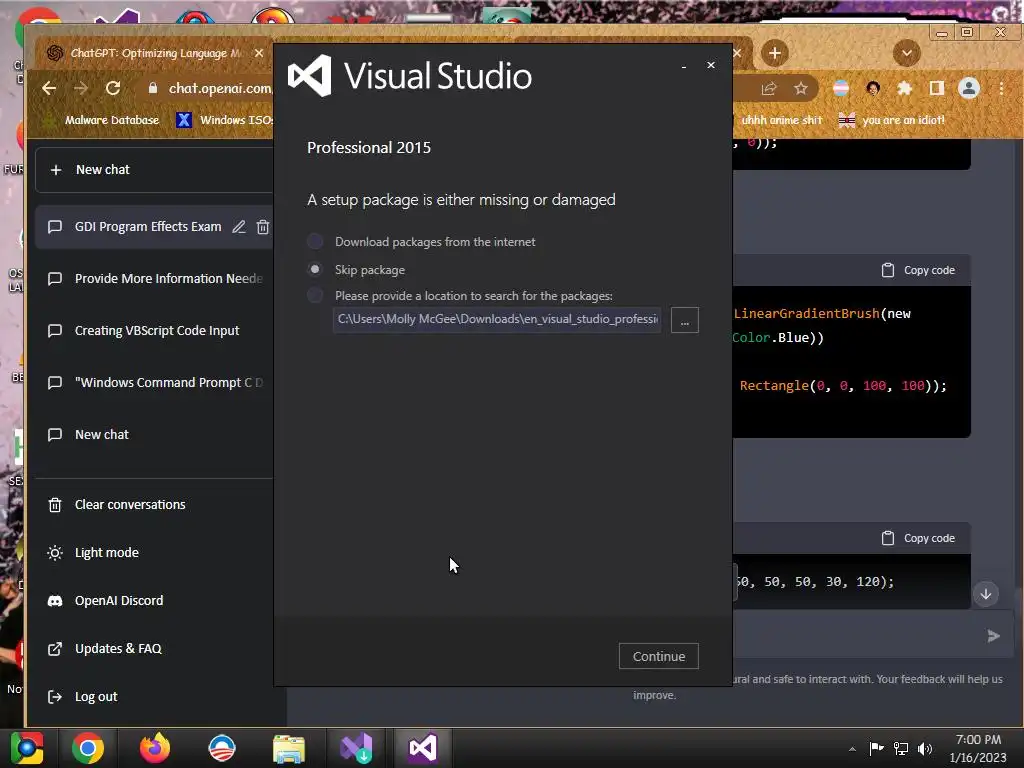The height and width of the screenshot is (768, 1024).
Task: Open Malware Database bookmark
Action: pos(101,120)
